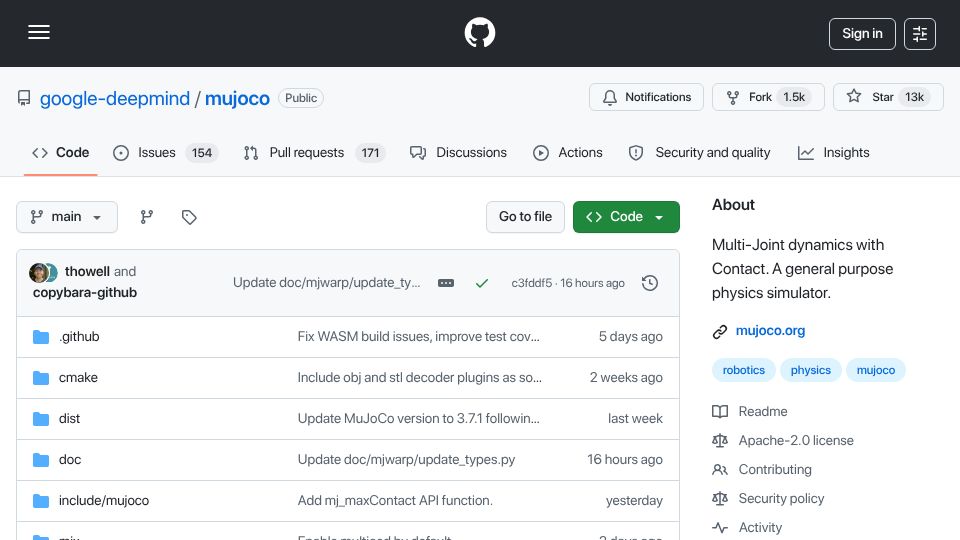Click the '2 weeks ago' timestamp in cmake row
The width and height of the screenshot is (960, 540).
[x=626, y=378]
